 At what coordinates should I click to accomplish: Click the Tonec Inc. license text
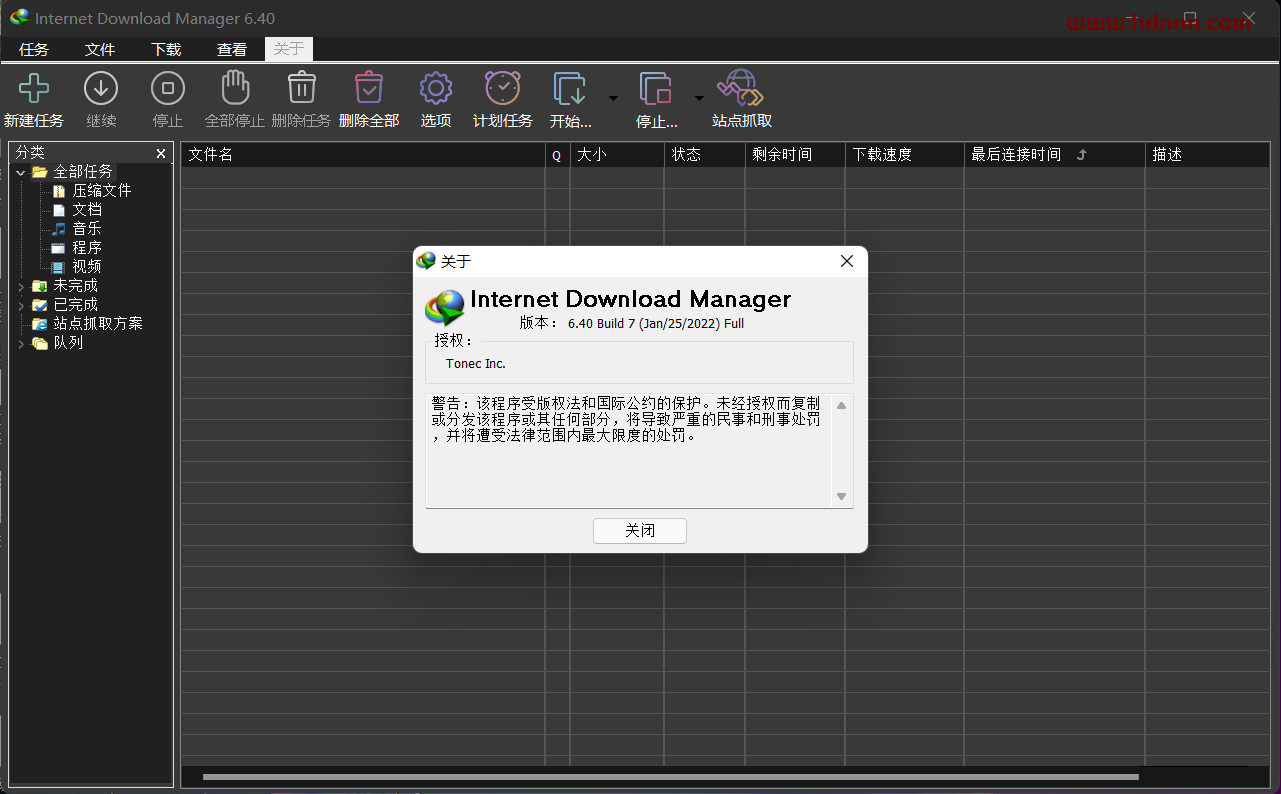click(476, 364)
